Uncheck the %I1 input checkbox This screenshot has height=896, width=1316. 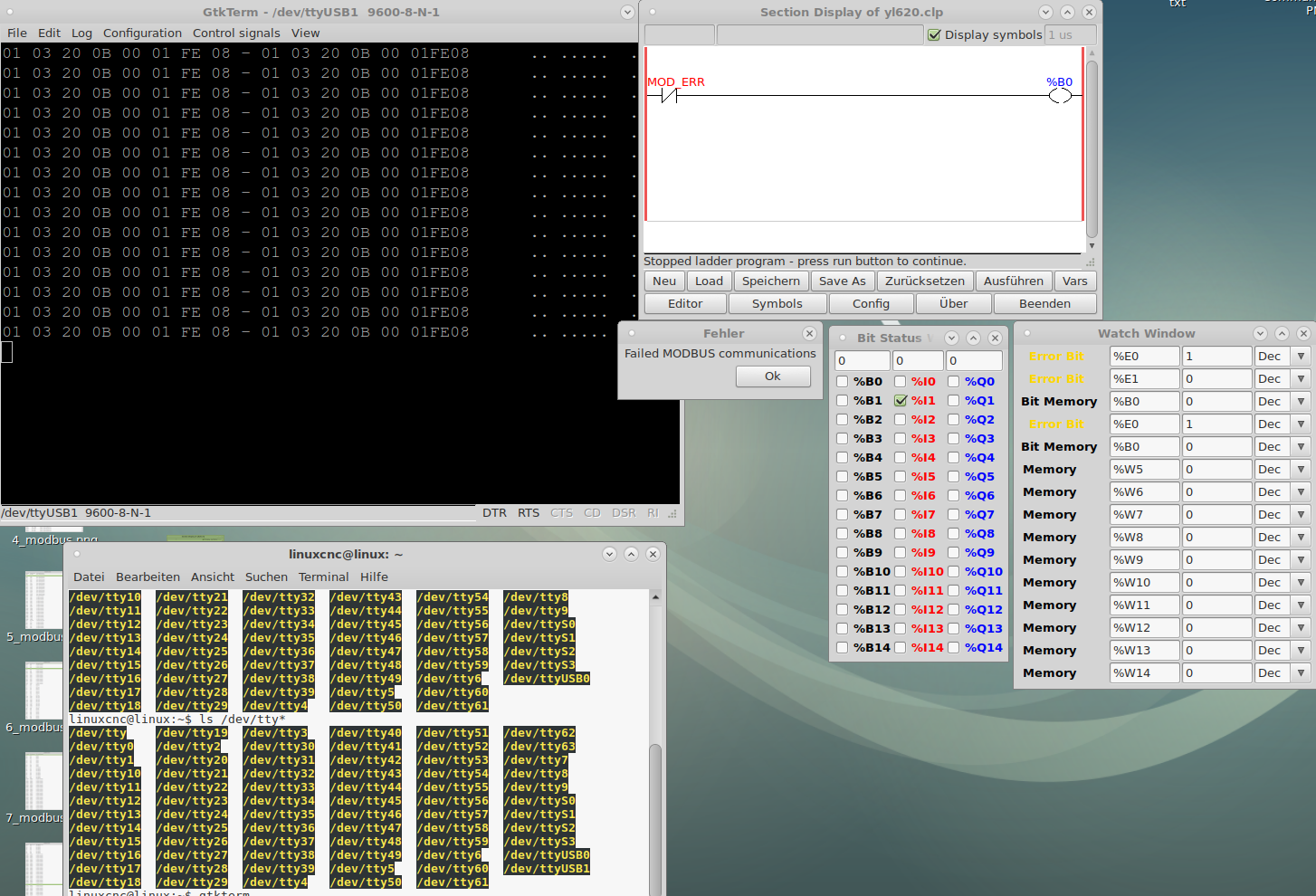(x=901, y=400)
